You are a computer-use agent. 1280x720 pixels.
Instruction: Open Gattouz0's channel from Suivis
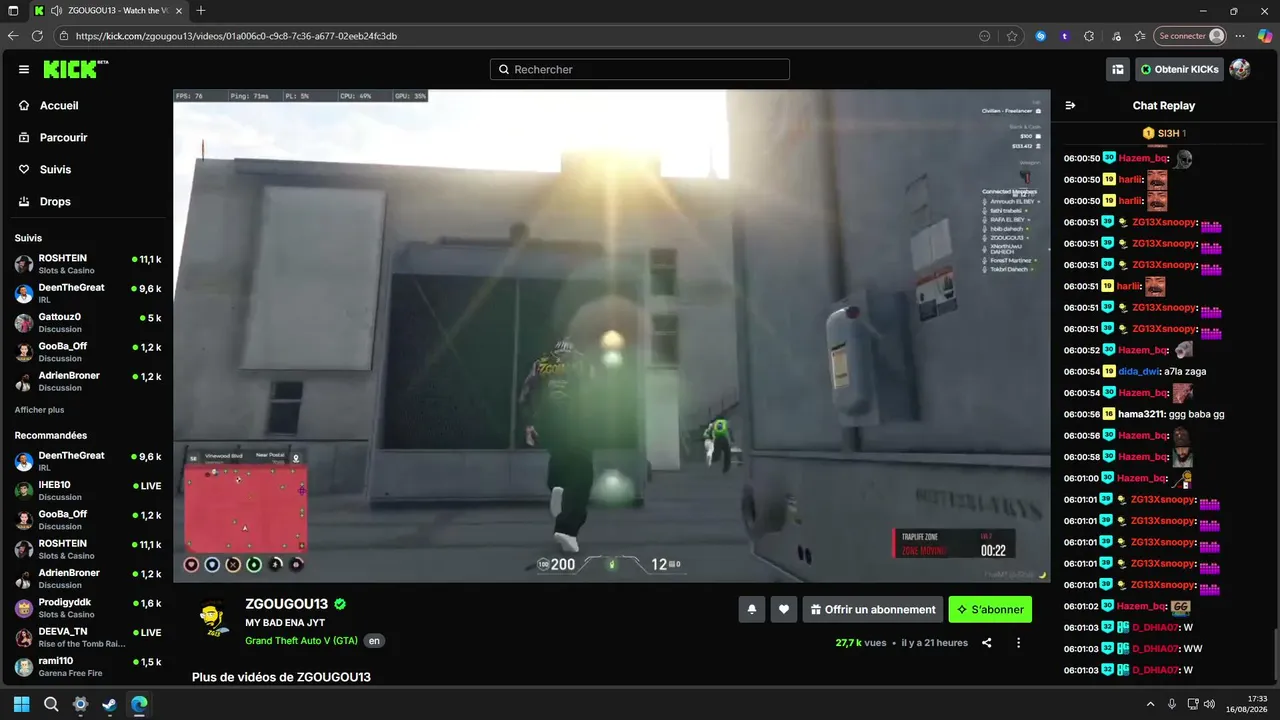87,323
